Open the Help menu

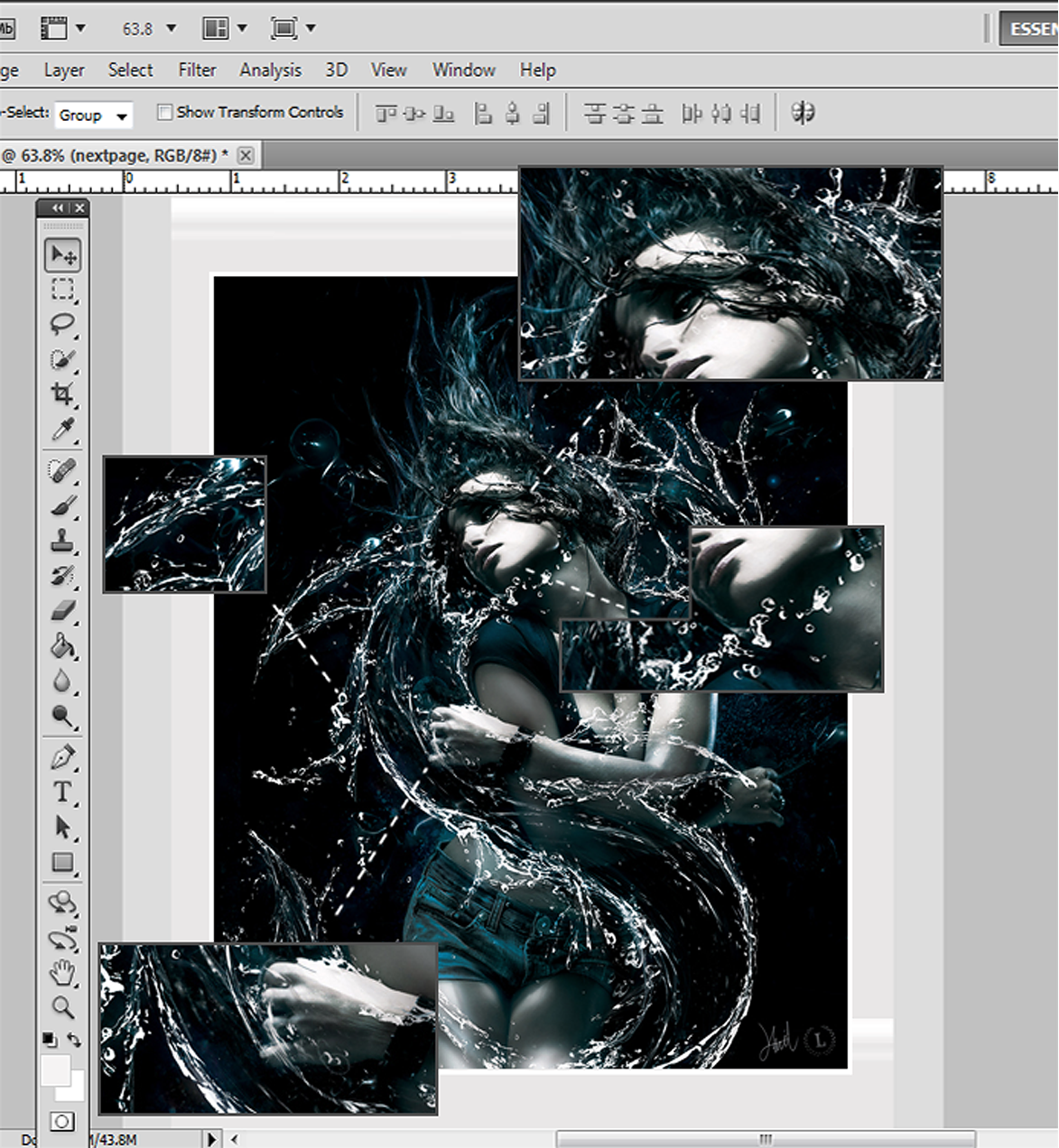tap(538, 70)
